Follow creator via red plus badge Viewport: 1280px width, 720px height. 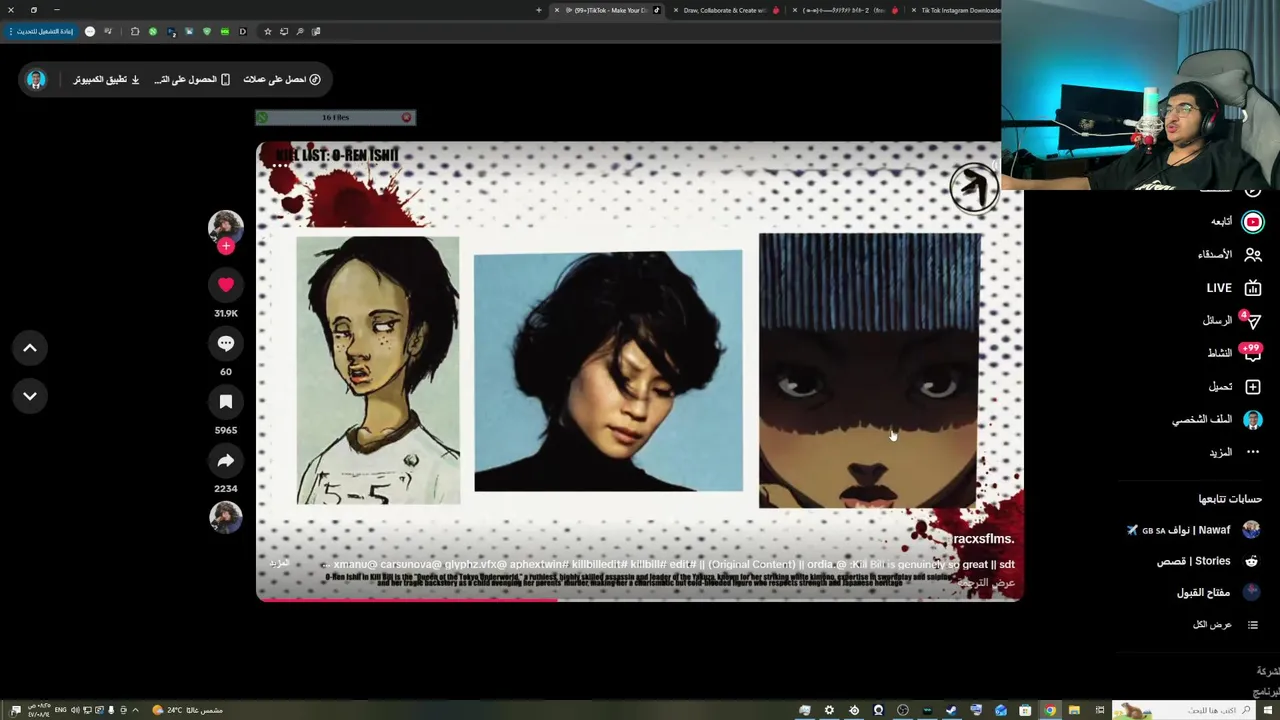point(226,246)
